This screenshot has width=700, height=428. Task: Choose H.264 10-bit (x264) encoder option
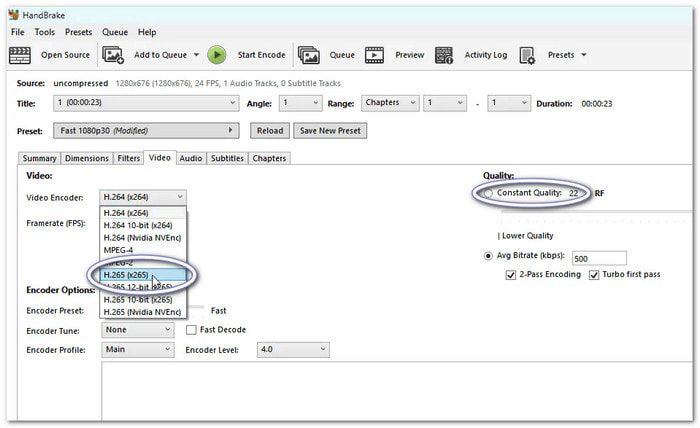click(x=143, y=225)
